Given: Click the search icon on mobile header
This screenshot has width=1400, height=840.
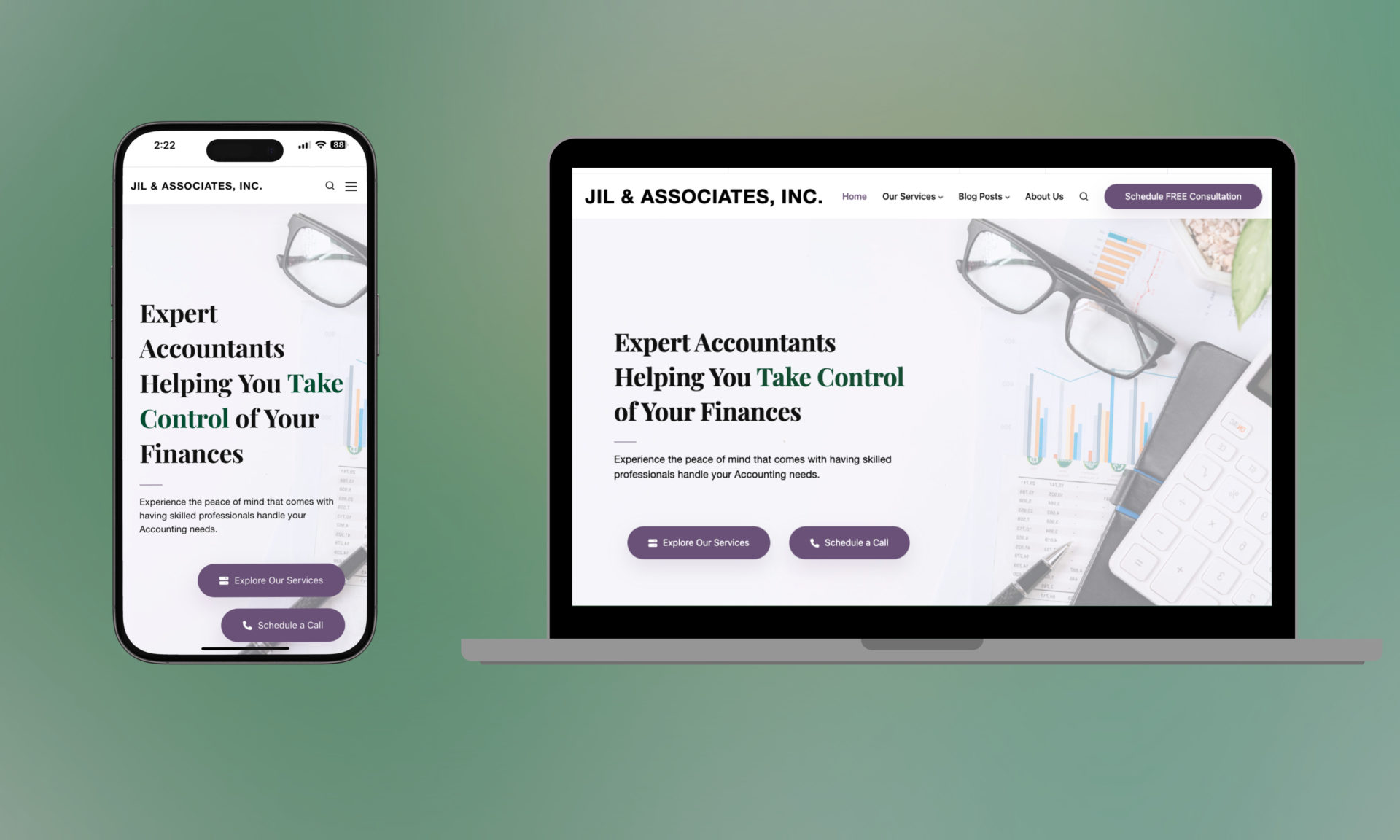Looking at the screenshot, I should click(331, 186).
